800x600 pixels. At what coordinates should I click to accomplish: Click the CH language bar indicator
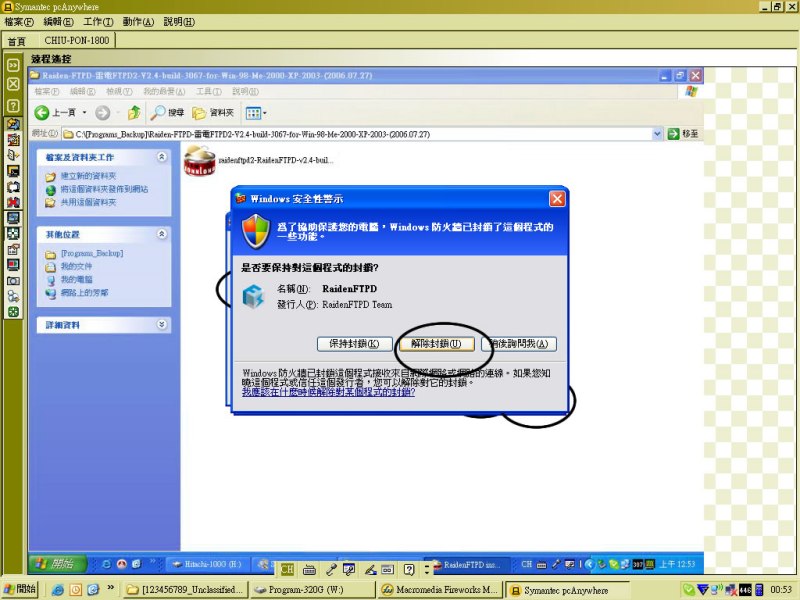pos(287,569)
